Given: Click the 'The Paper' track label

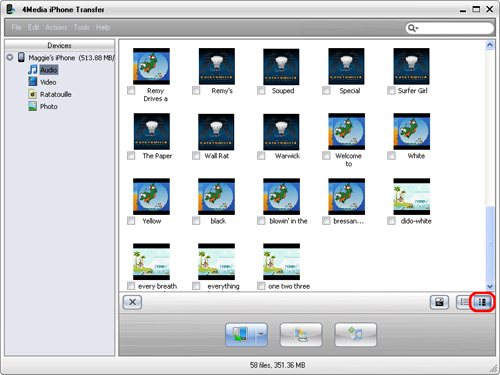Looking at the screenshot, I should tap(157, 156).
